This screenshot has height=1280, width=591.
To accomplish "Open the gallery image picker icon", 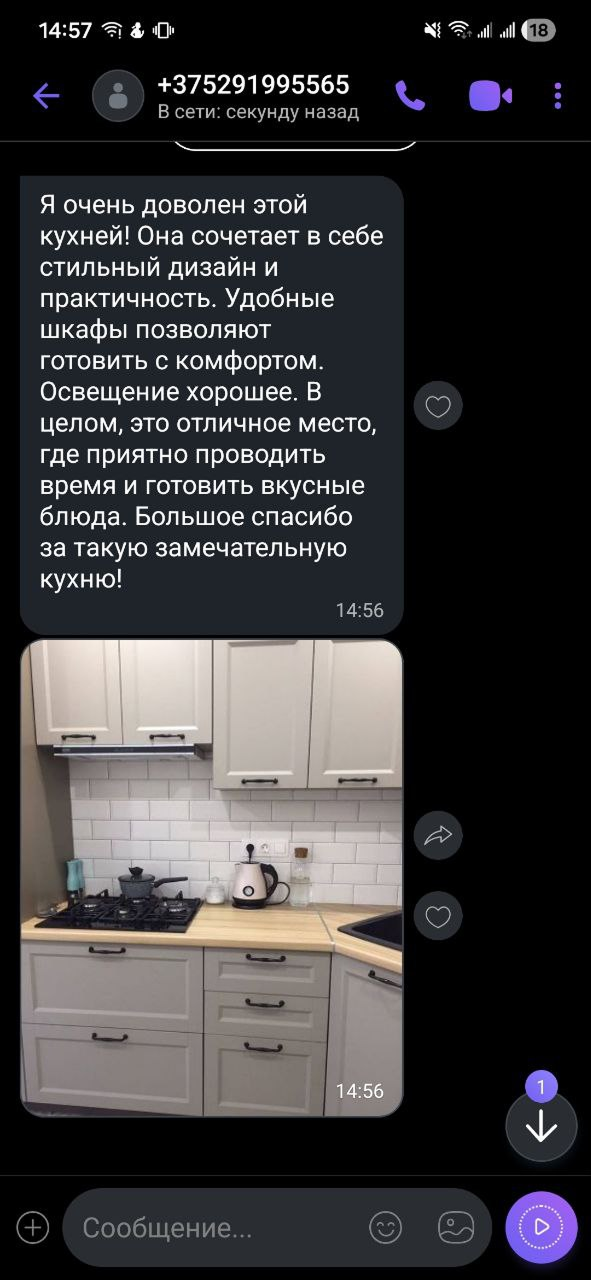I will click(455, 1227).
